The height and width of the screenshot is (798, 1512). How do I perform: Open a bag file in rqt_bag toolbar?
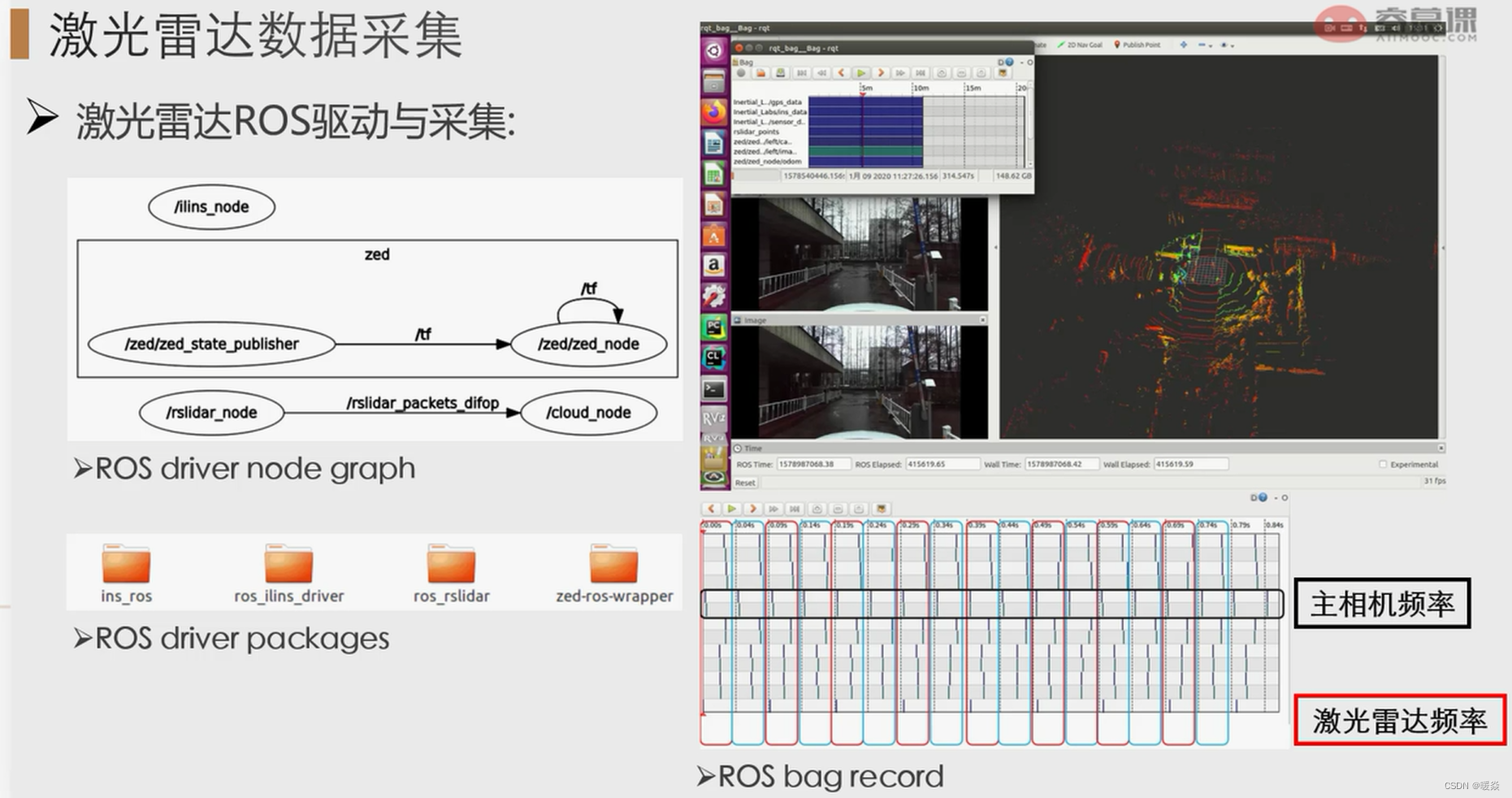point(761,73)
